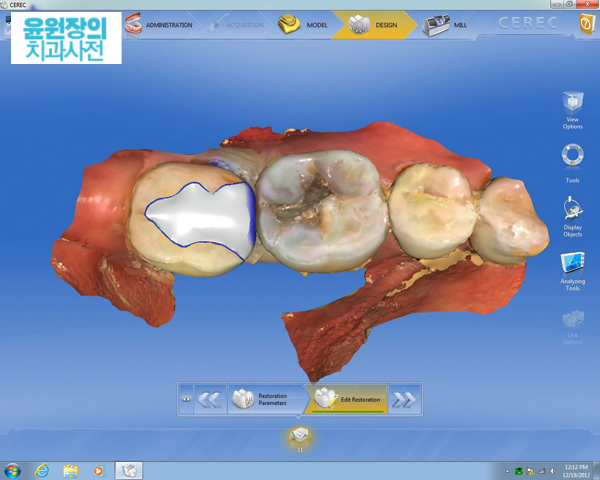Open the Restoration Parameters step
The height and width of the screenshot is (480, 600).
262,399
